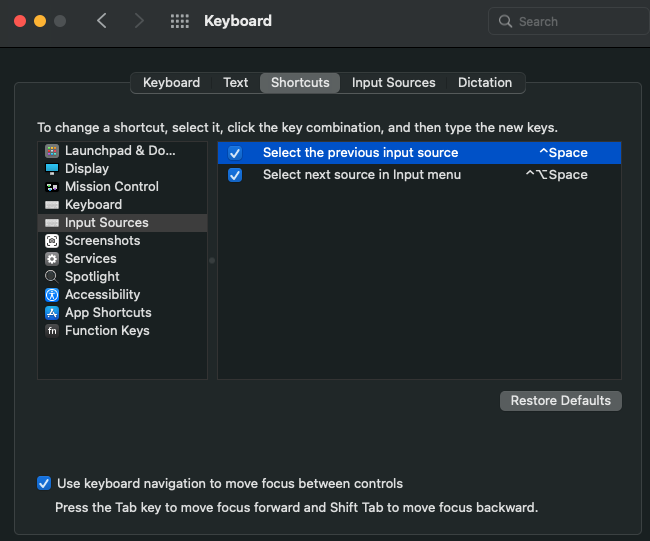Click the Display category icon

coord(52,169)
